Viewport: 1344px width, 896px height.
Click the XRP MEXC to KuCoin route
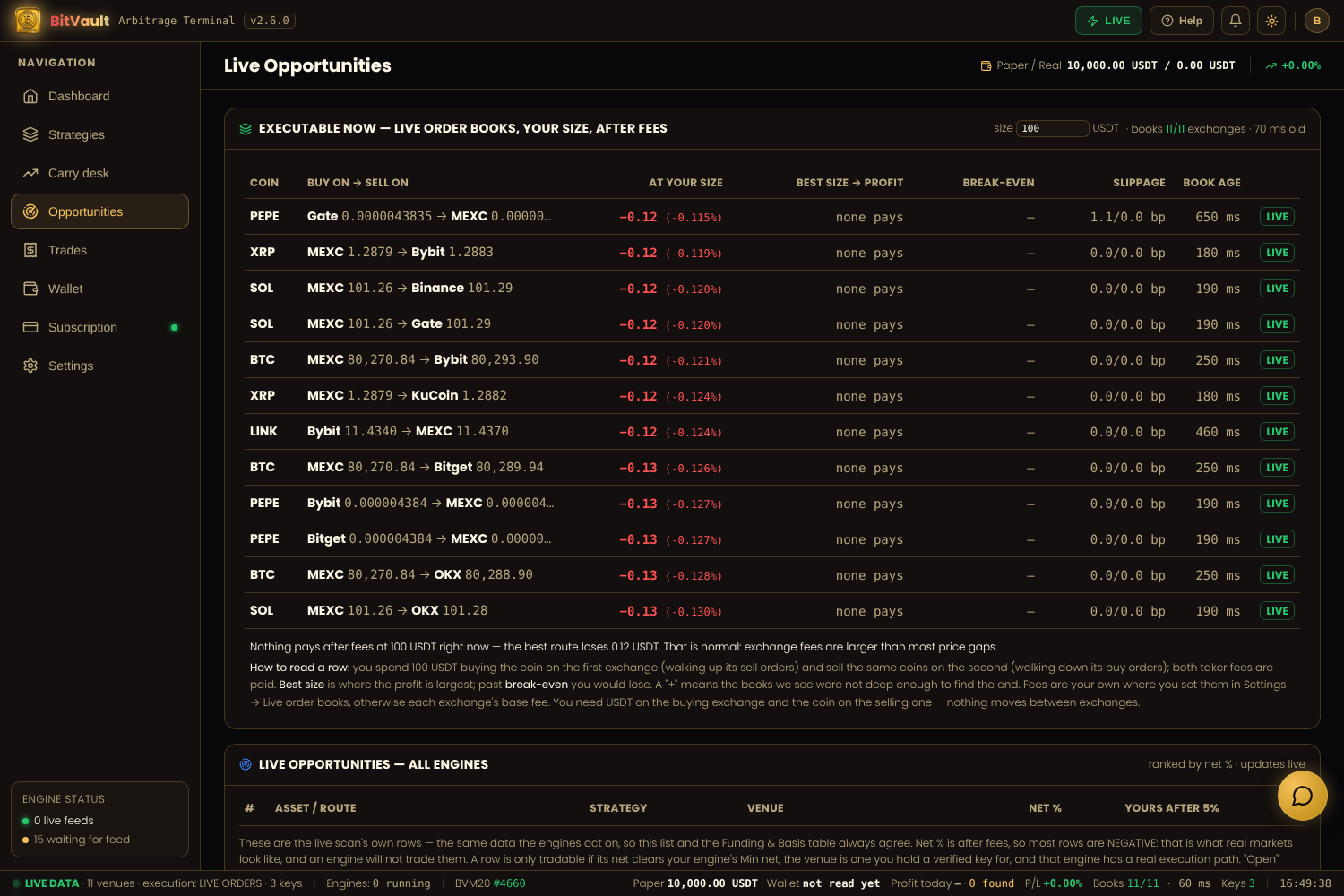(407, 395)
